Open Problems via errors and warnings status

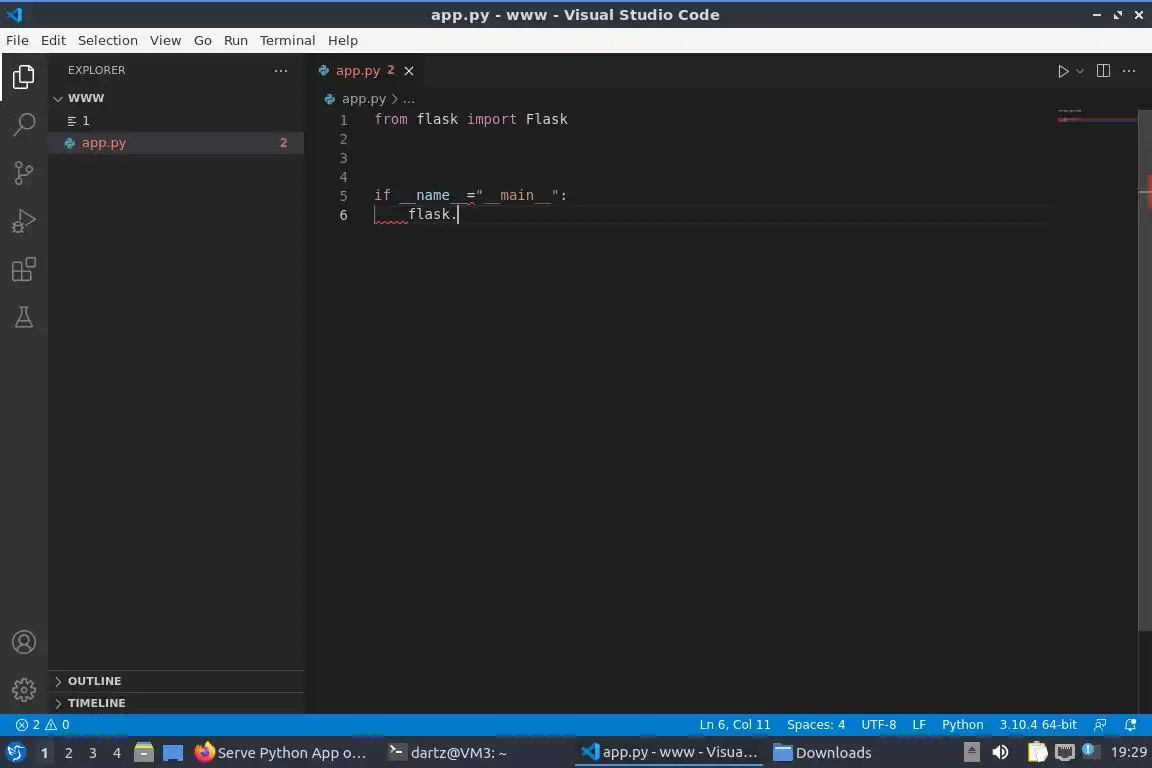(43, 725)
